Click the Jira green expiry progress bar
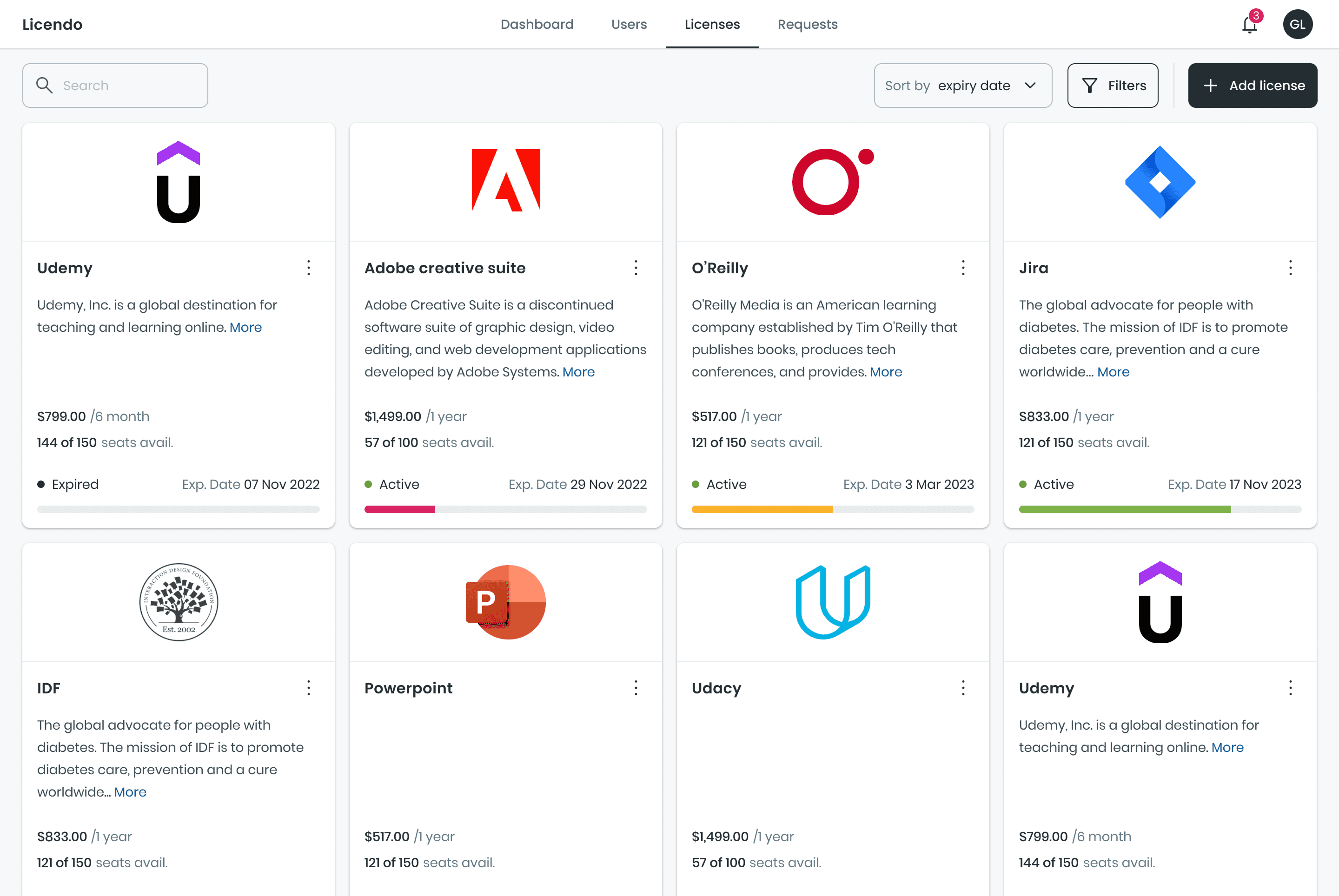Screen dimensions: 1339x896 1125,509
